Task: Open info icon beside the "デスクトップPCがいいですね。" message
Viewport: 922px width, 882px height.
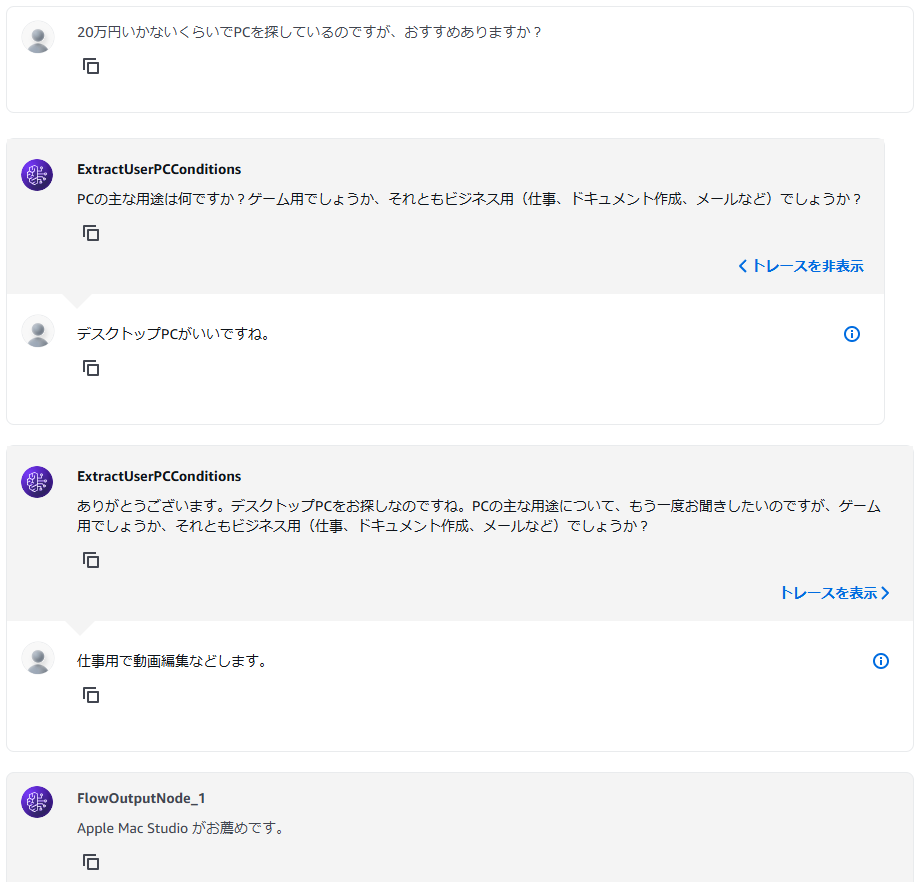Action: pyautogui.click(x=852, y=334)
